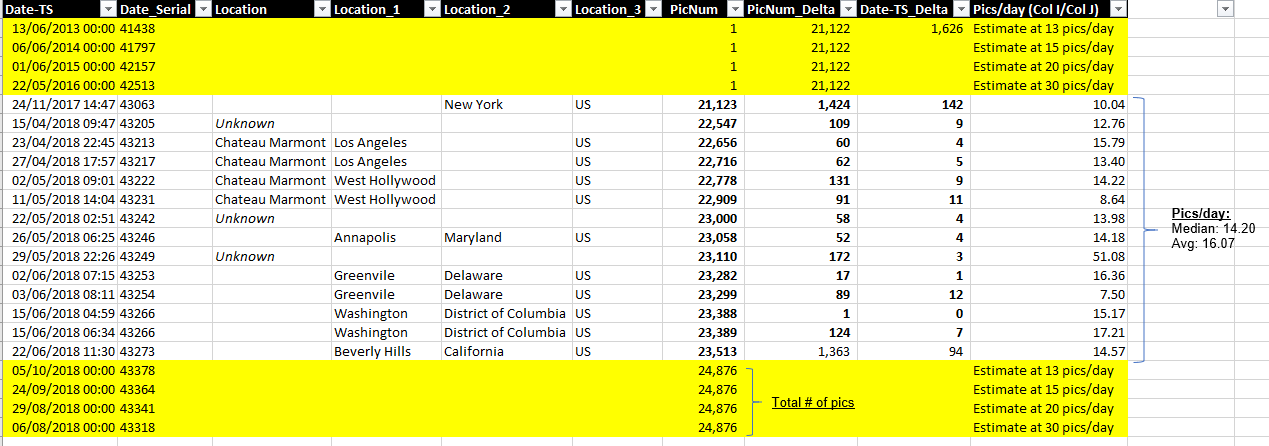Select the date cell 24/11/2017 14:47
Viewport: 1269px width, 446px height.
point(60,104)
